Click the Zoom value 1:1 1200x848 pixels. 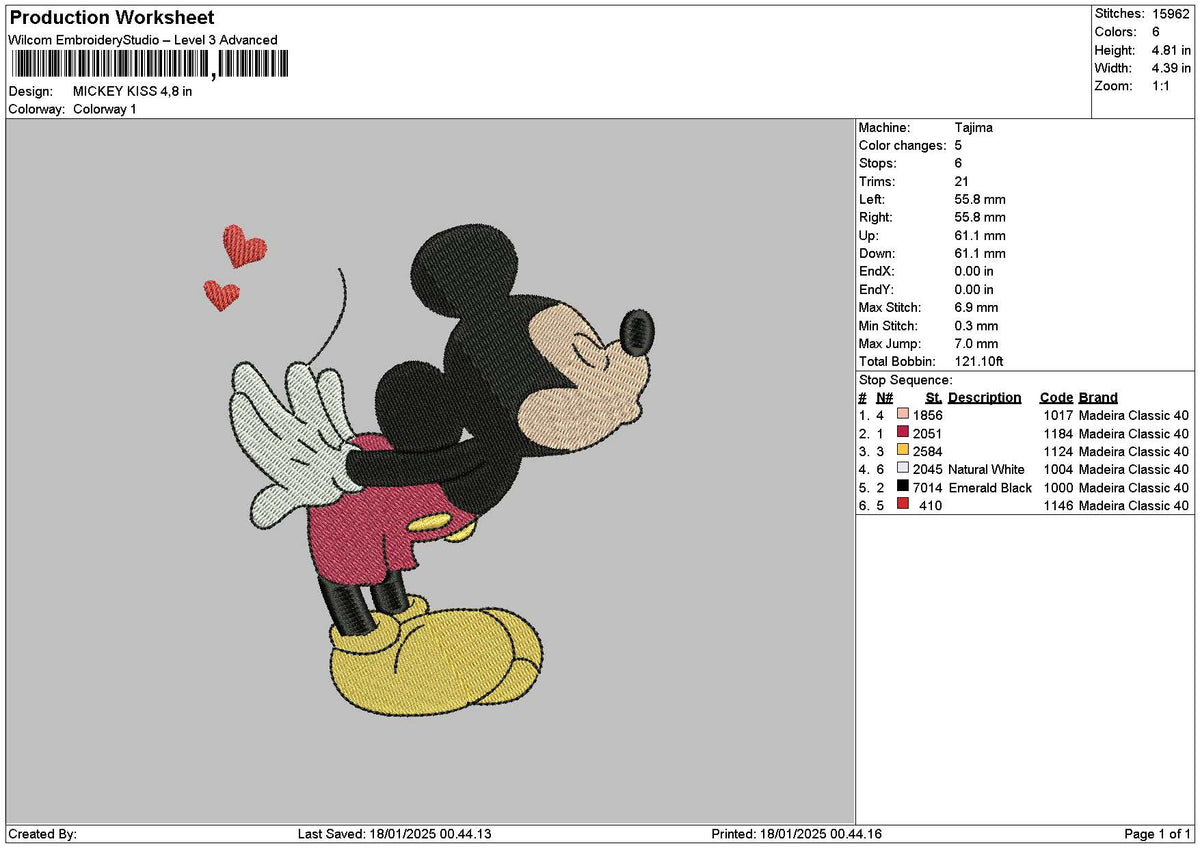pyautogui.click(x=1163, y=86)
